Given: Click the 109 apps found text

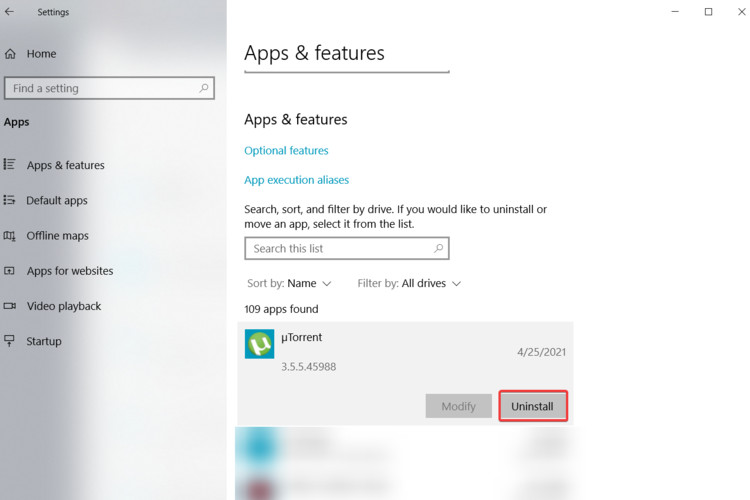Looking at the screenshot, I should [x=281, y=309].
